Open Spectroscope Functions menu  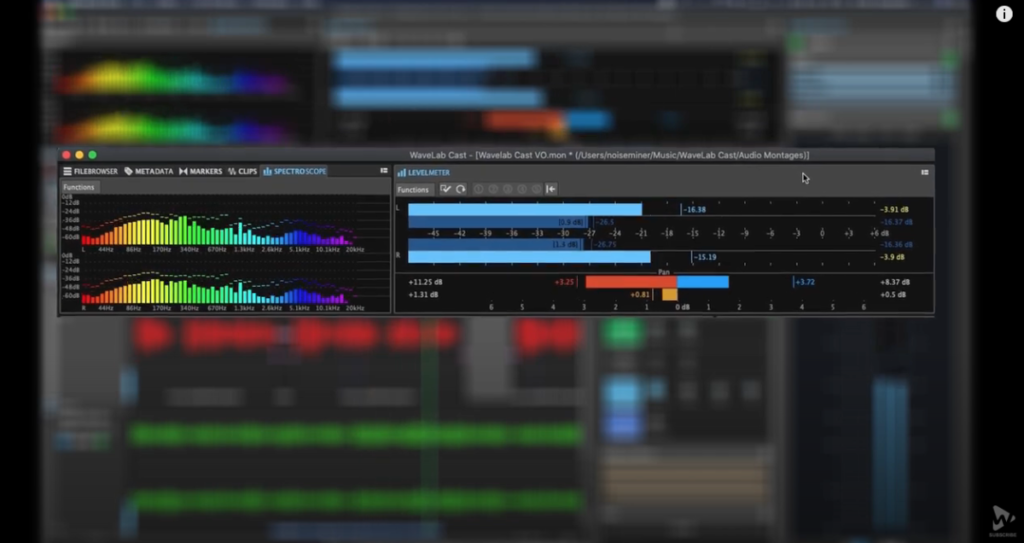[79, 187]
